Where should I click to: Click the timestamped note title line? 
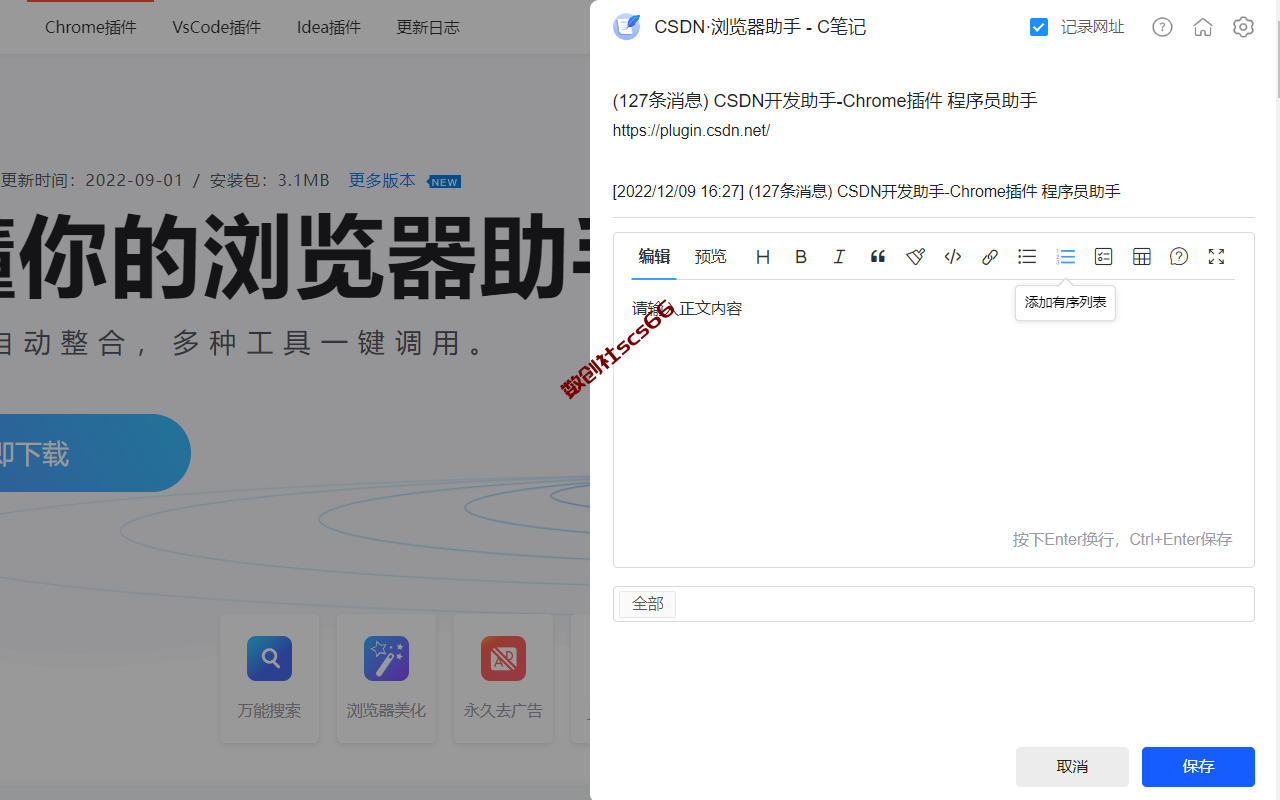(x=867, y=192)
